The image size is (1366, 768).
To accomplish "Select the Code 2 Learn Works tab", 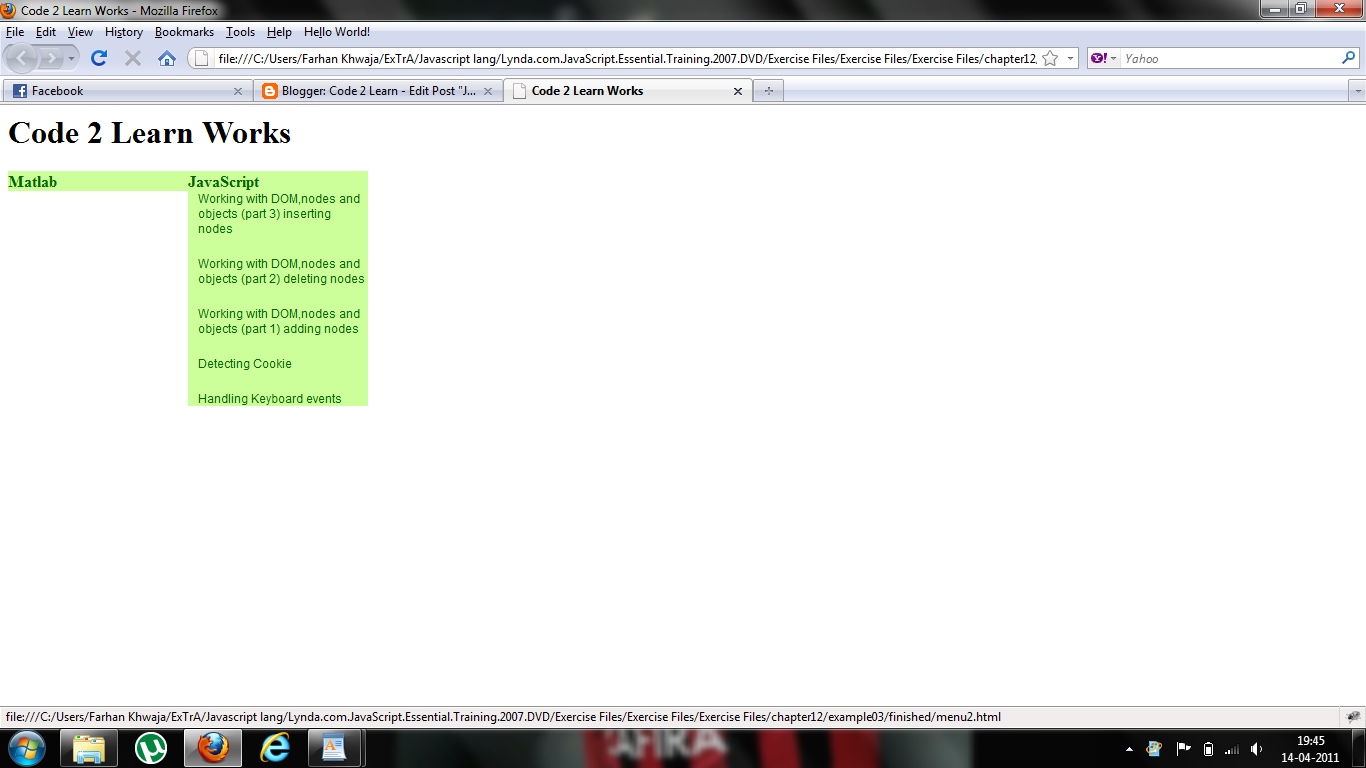I will [x=628, y=91].
